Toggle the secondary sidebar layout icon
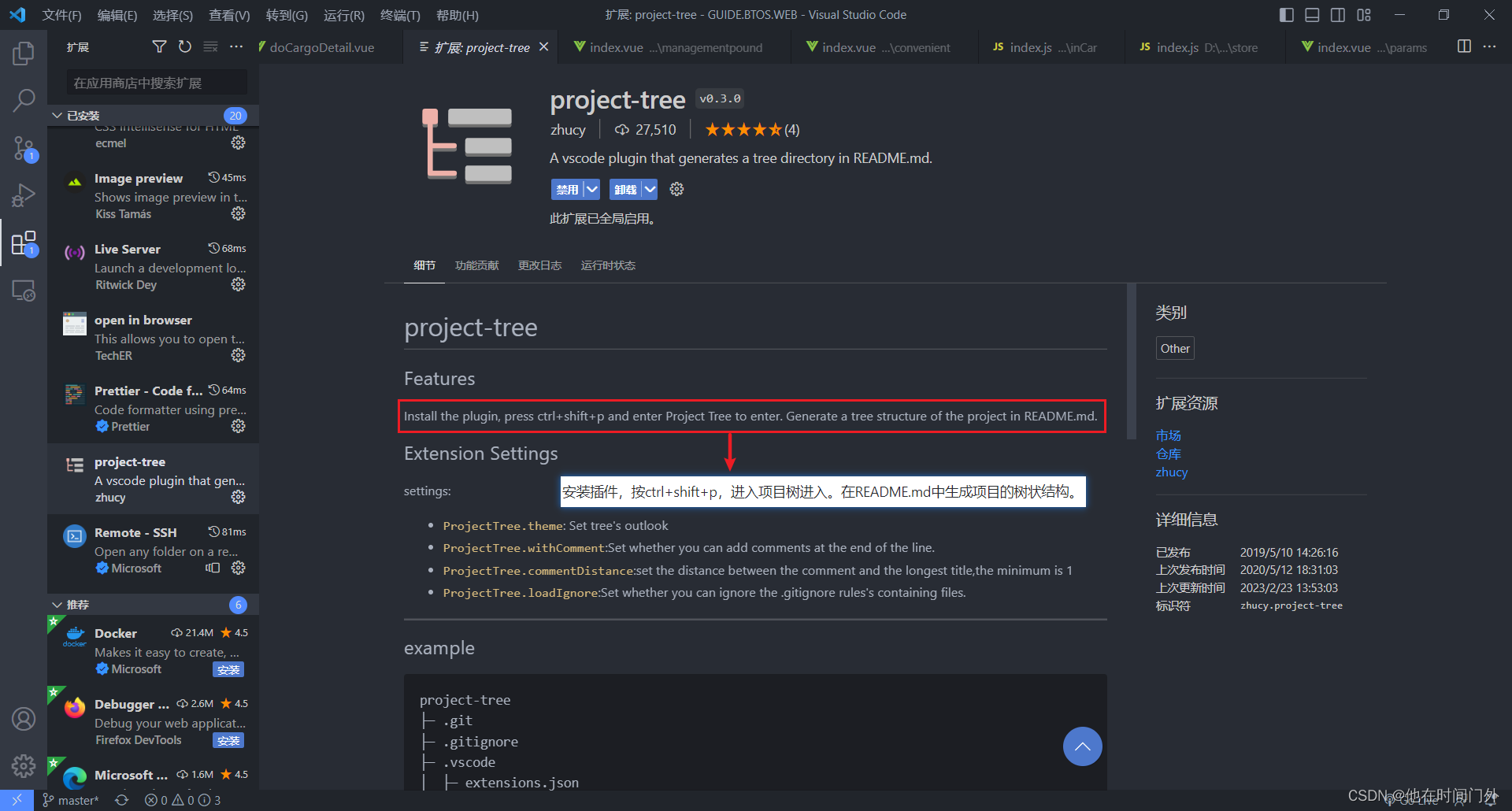 pos(1338,15)
